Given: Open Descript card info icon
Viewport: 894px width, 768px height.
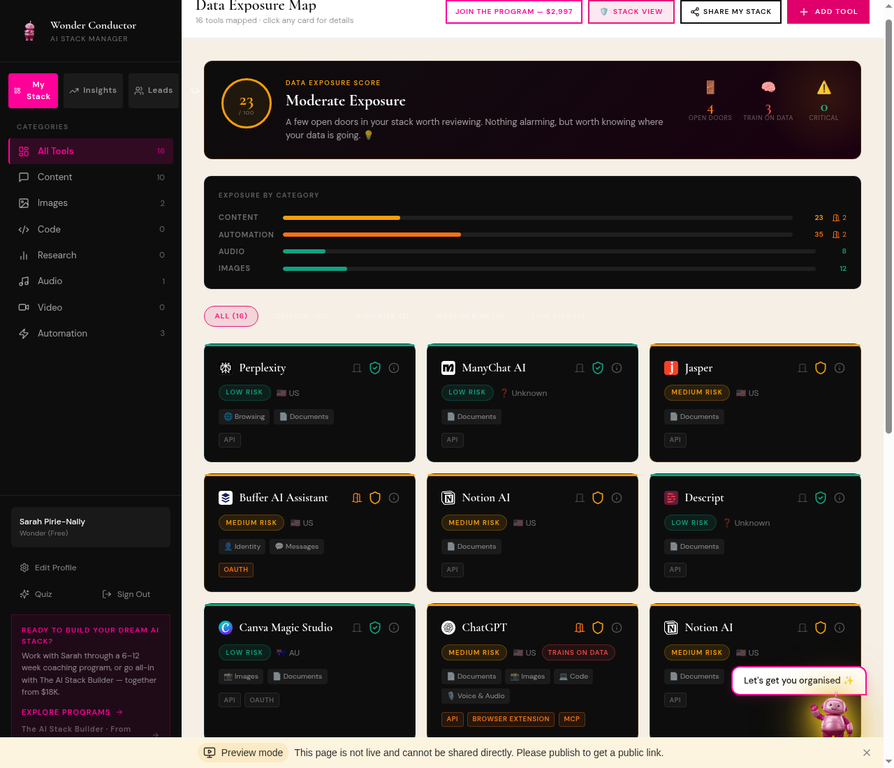Looking at the screenshot, I should tap(840, 498).
